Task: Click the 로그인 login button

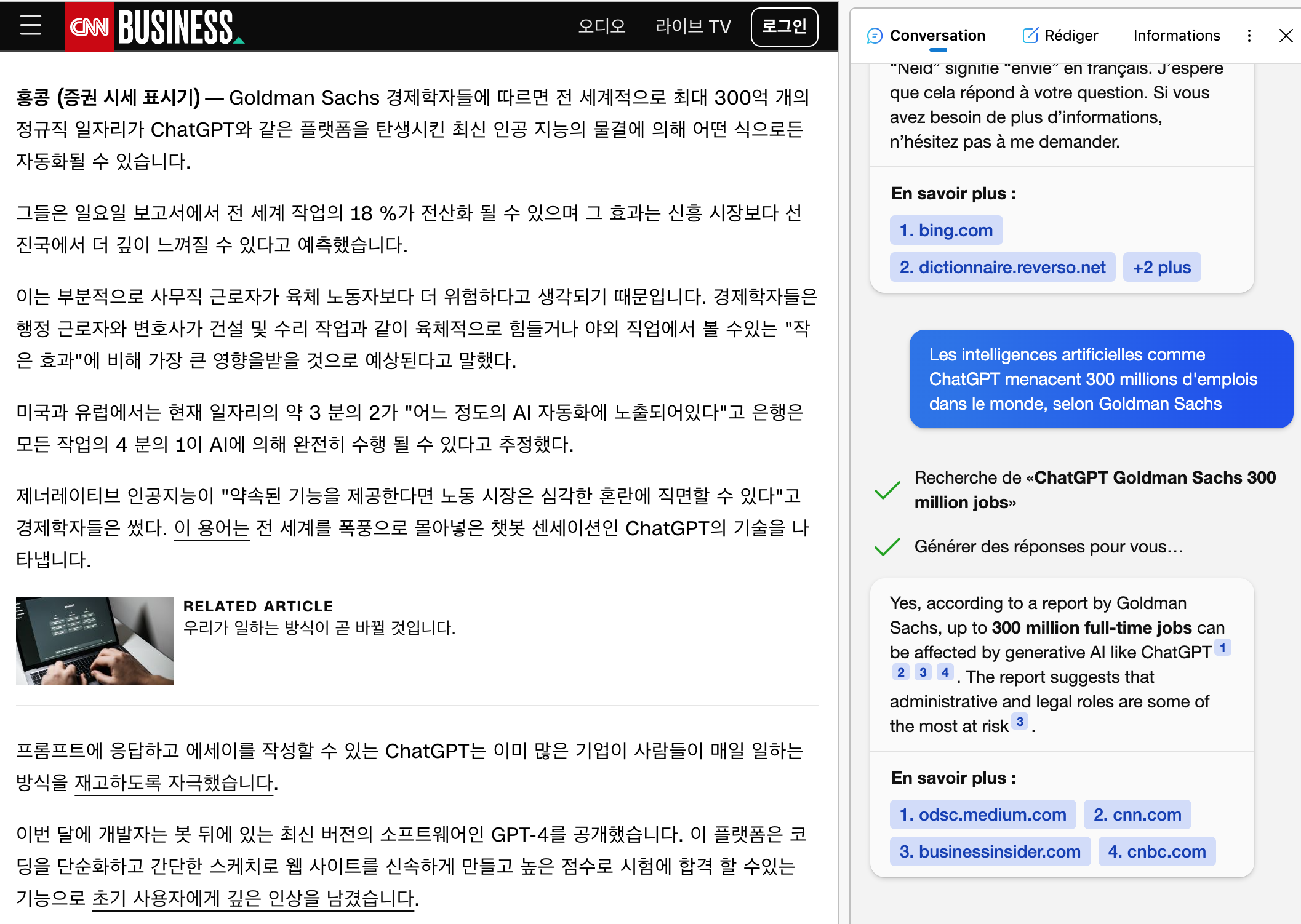Action: click(x=784, y=26)
